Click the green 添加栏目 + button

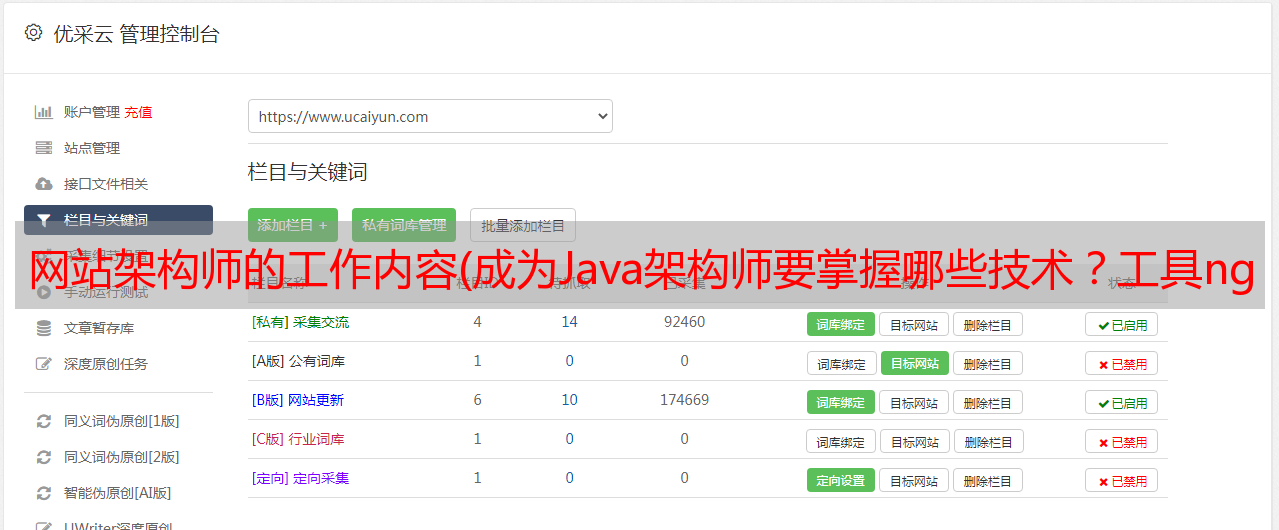pos(293,225)
